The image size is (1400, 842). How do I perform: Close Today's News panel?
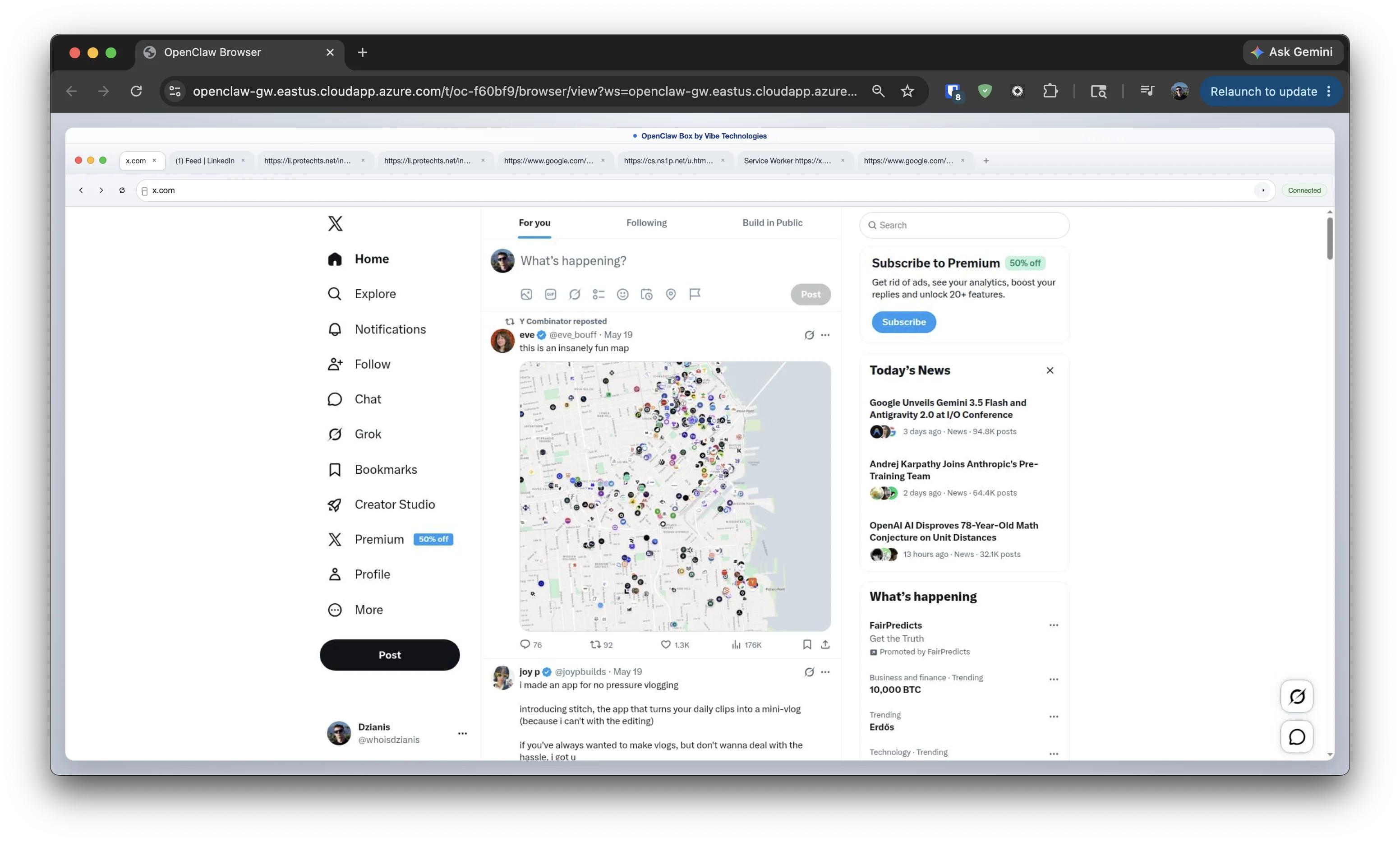tap(1050, 370)
